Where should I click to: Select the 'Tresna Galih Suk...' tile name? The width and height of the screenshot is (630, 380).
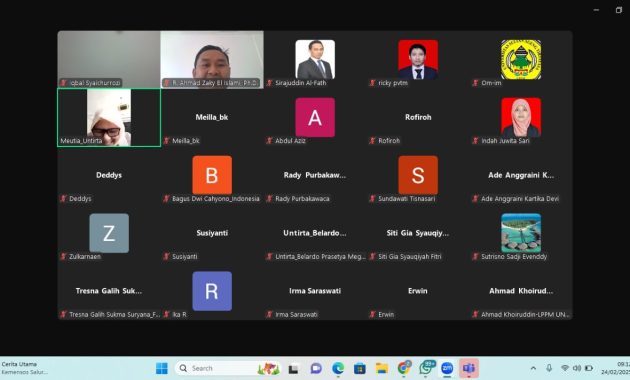point(109,291)
